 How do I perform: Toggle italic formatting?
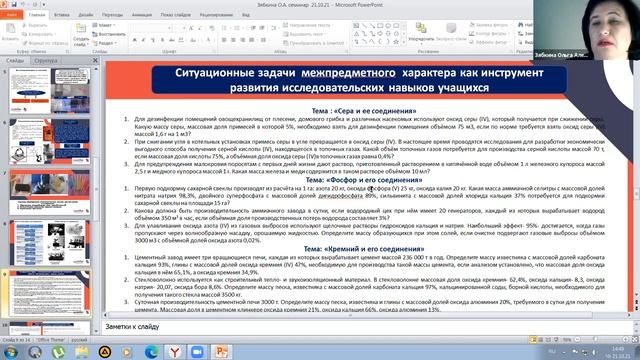click(x=143, y=40)
